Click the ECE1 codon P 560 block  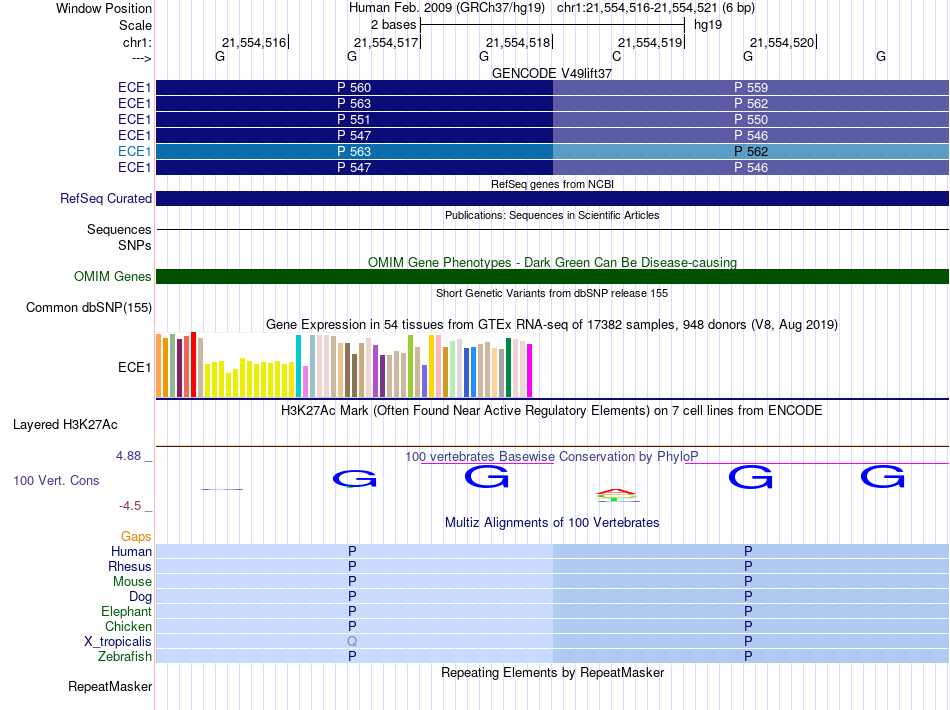(x=354, y=88)
